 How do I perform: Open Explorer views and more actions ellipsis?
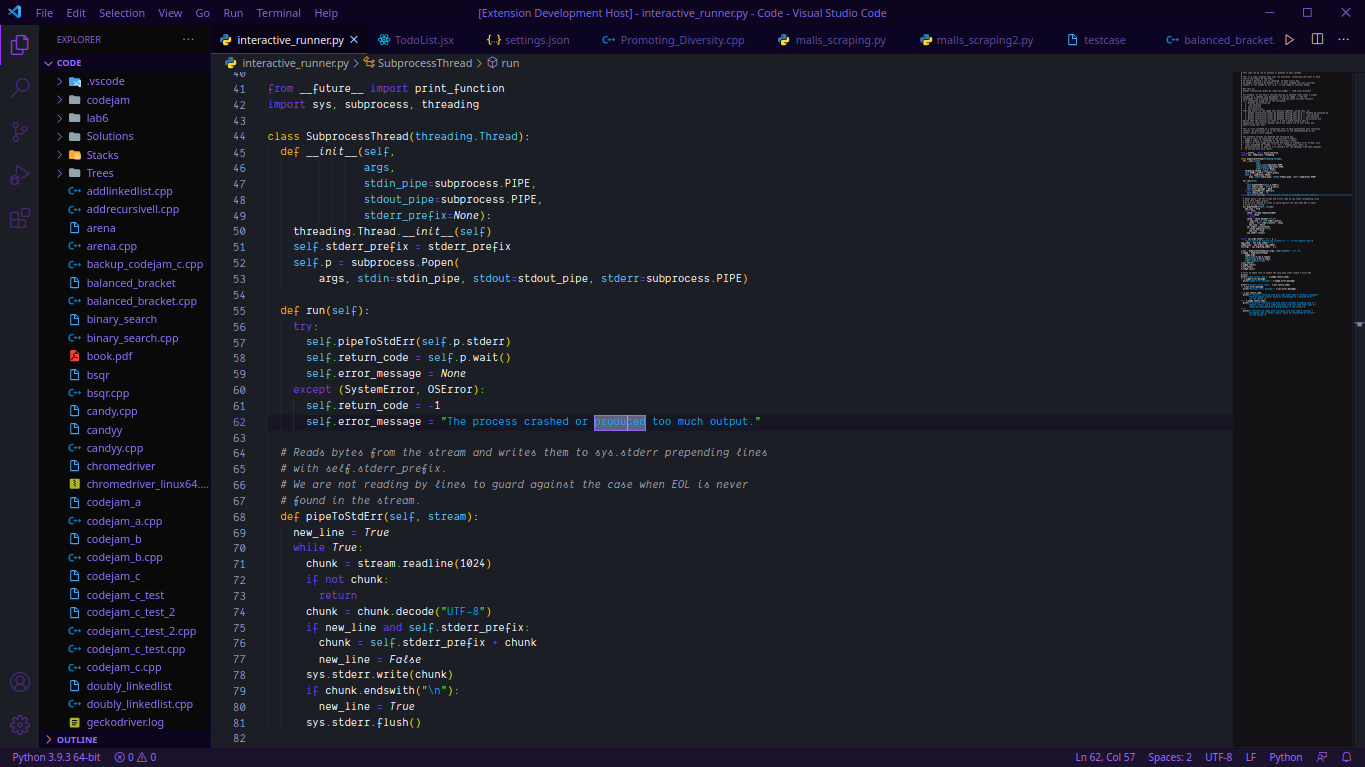tap(189, 40)
